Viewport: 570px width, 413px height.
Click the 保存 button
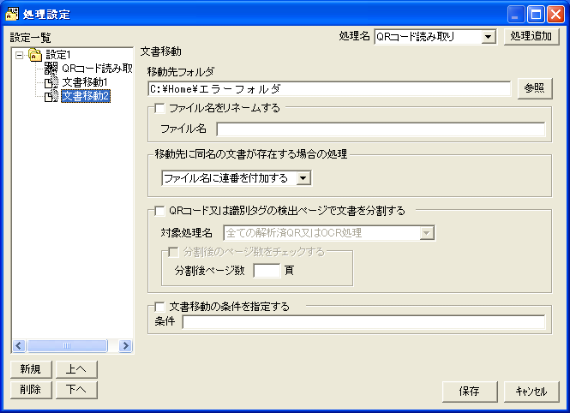469,391
